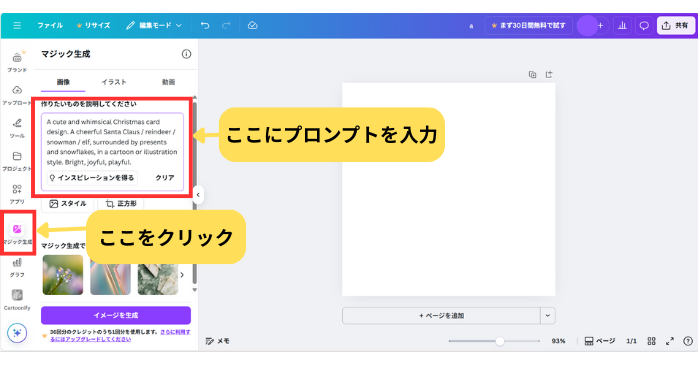Image resolution: width=698 pixels, height=365 pixels.
Task: Open the 編集モード dropdown
Action: [x=154, y=25]
